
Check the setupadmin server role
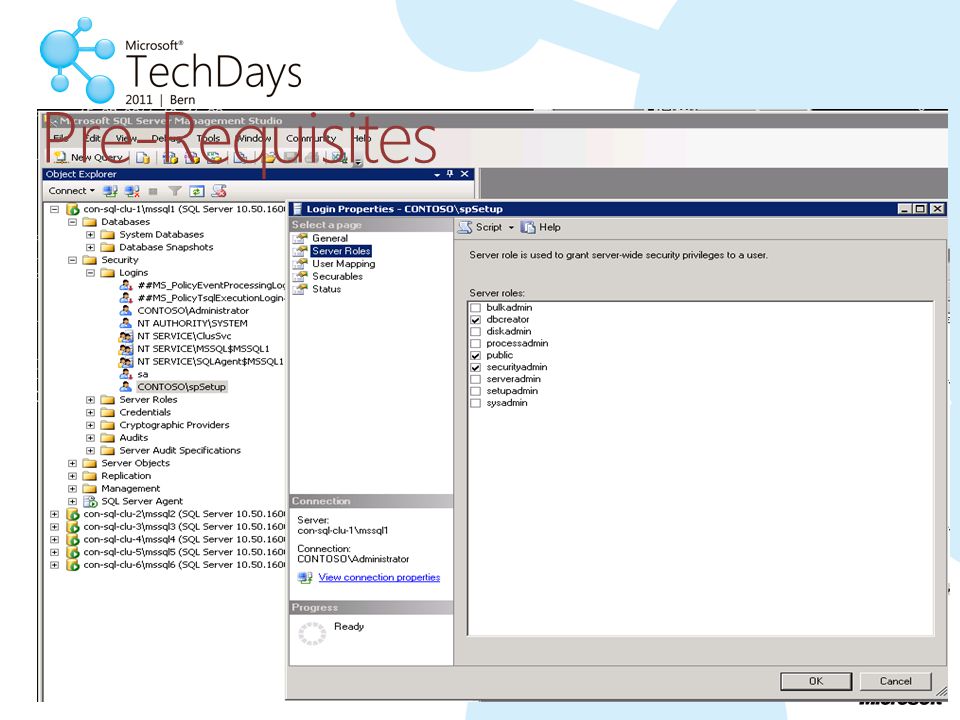pos(475,391)
